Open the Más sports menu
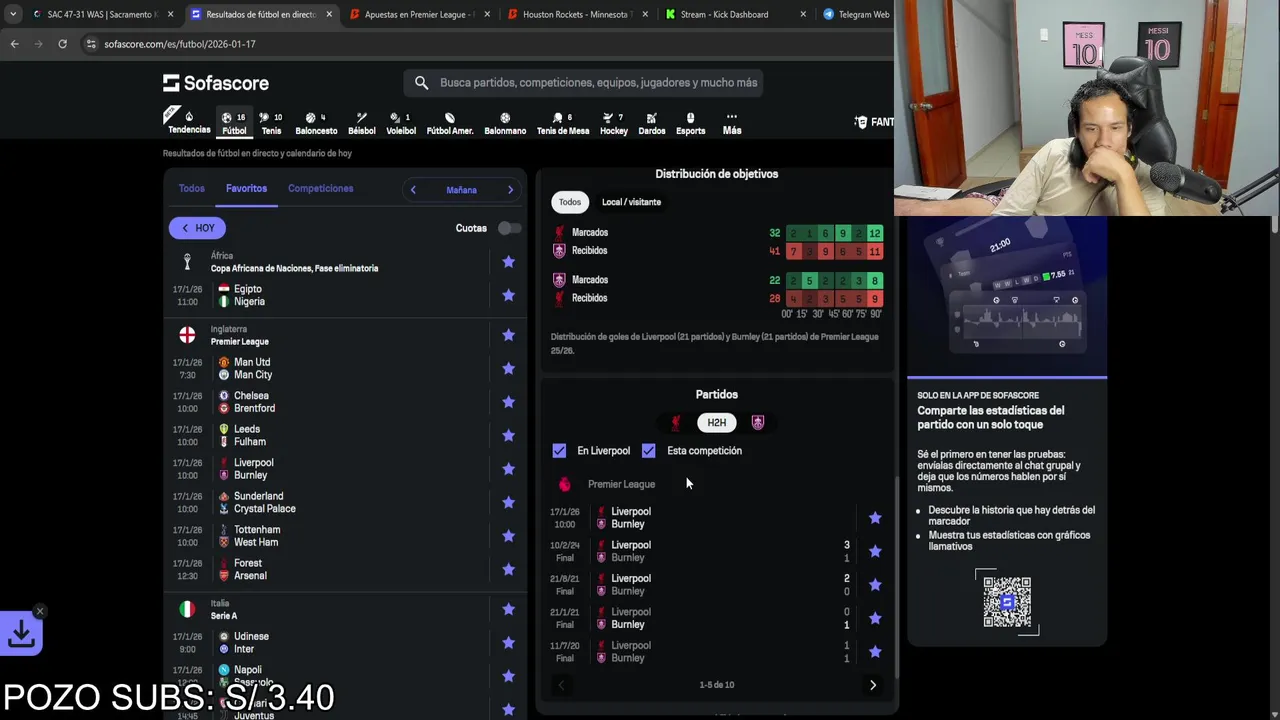 (x=732, y=122)
